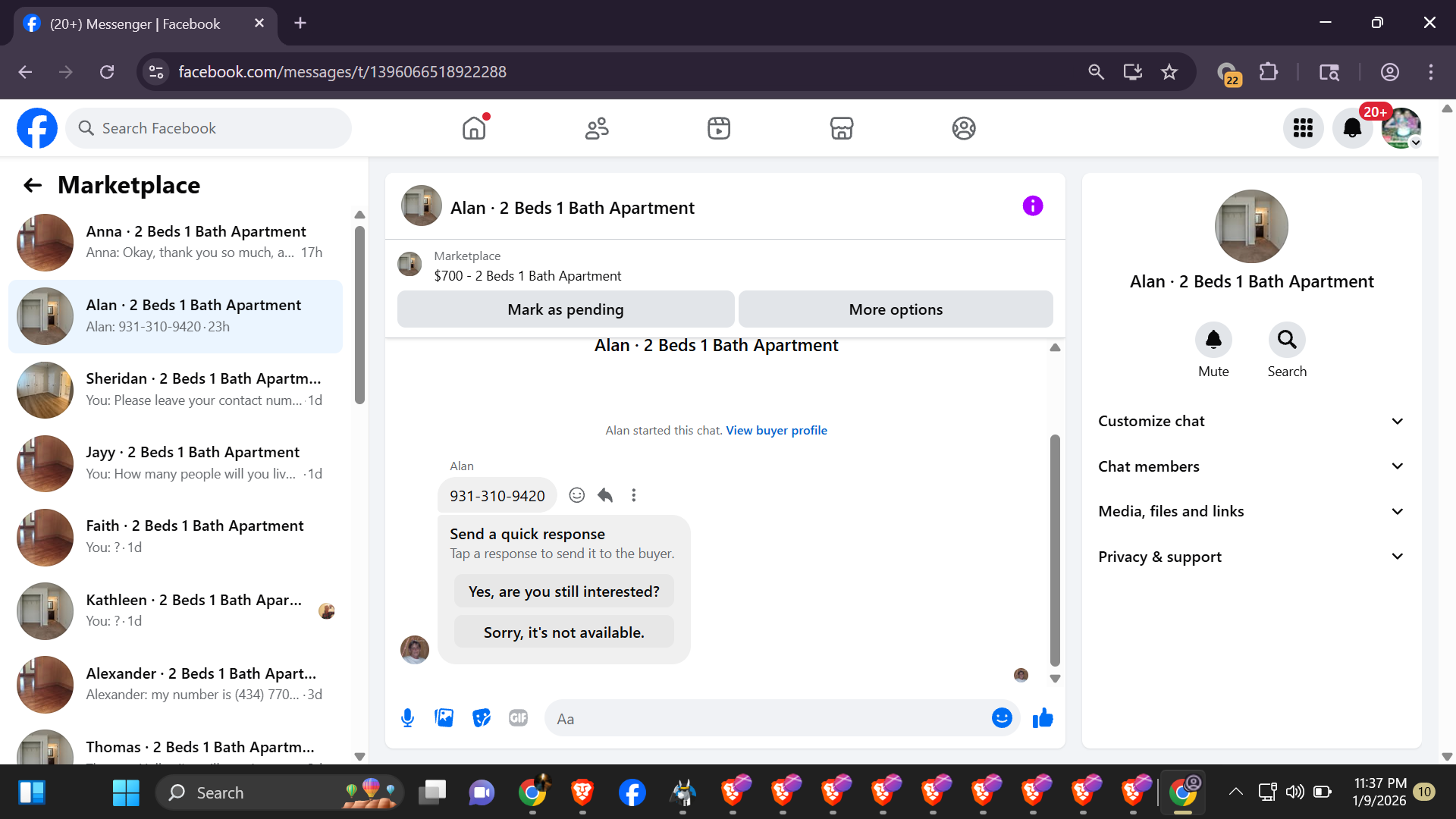Attach a file with the photo icon
Image resolution: width=1456 pixels, height=819 pixels.
[x=444, y=718]
